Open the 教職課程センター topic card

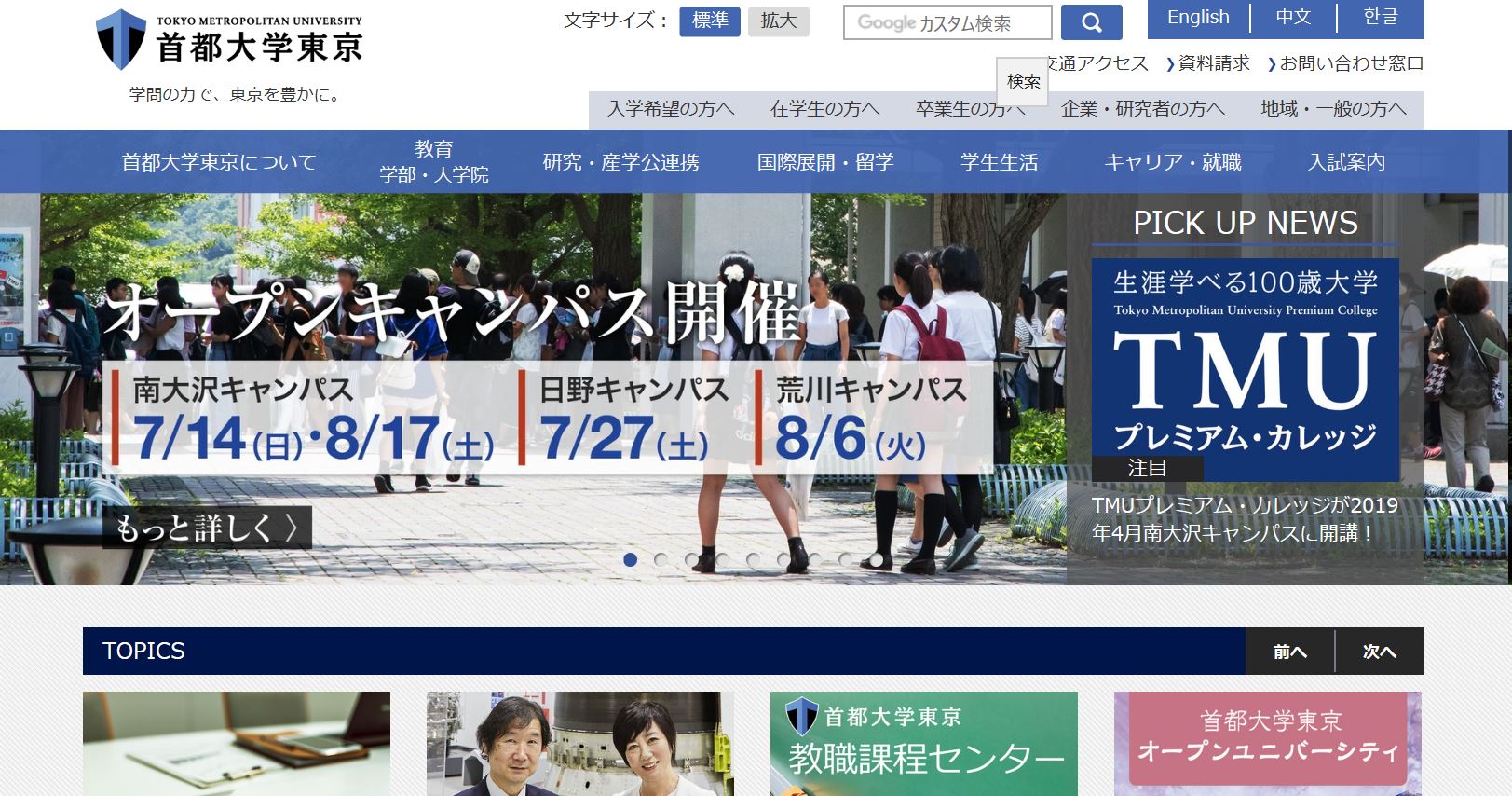pyautogui.click(x=924, y=744)
